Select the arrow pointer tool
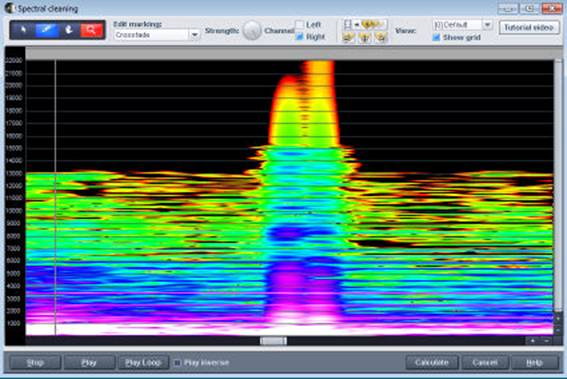Screen dimensions: 567x379 pyautogui.click(x=23, y=30)
